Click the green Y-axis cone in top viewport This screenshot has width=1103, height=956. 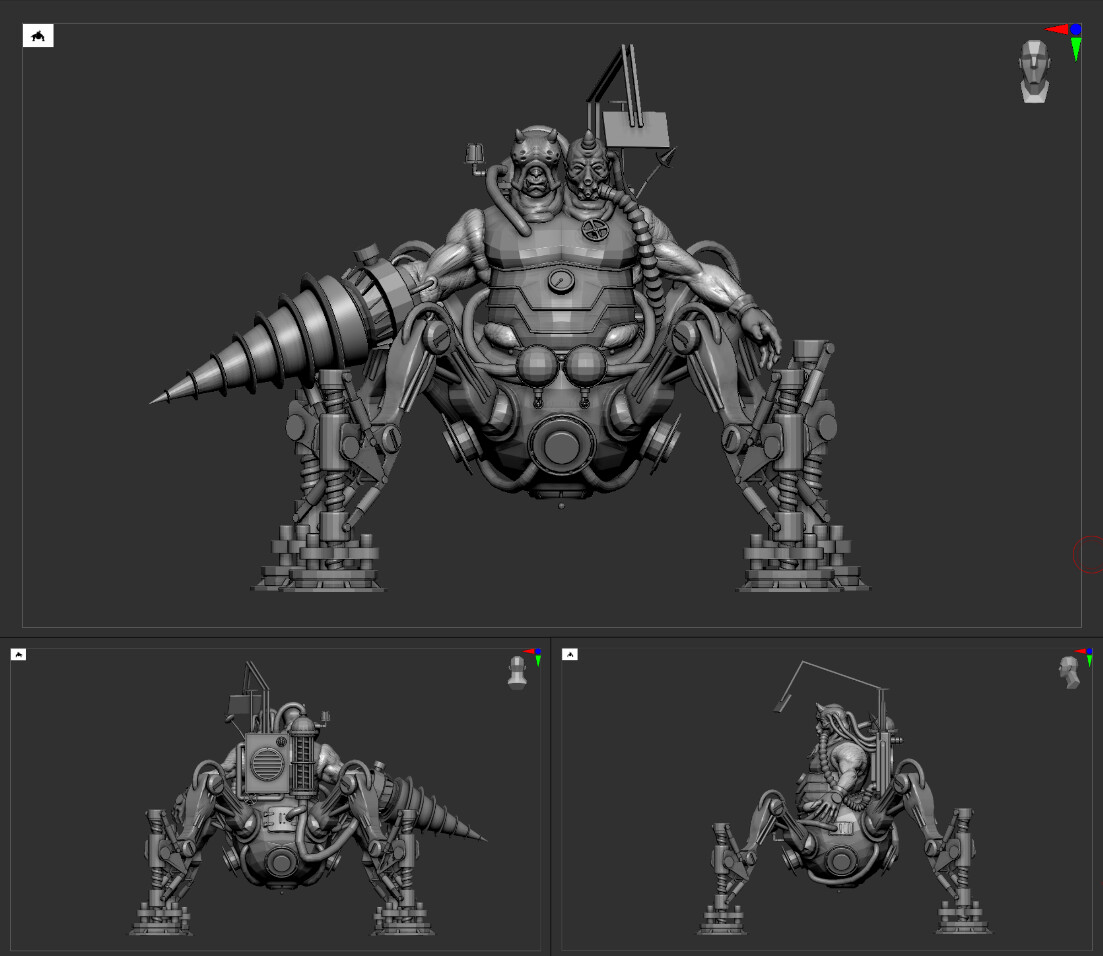(1076, 49)
